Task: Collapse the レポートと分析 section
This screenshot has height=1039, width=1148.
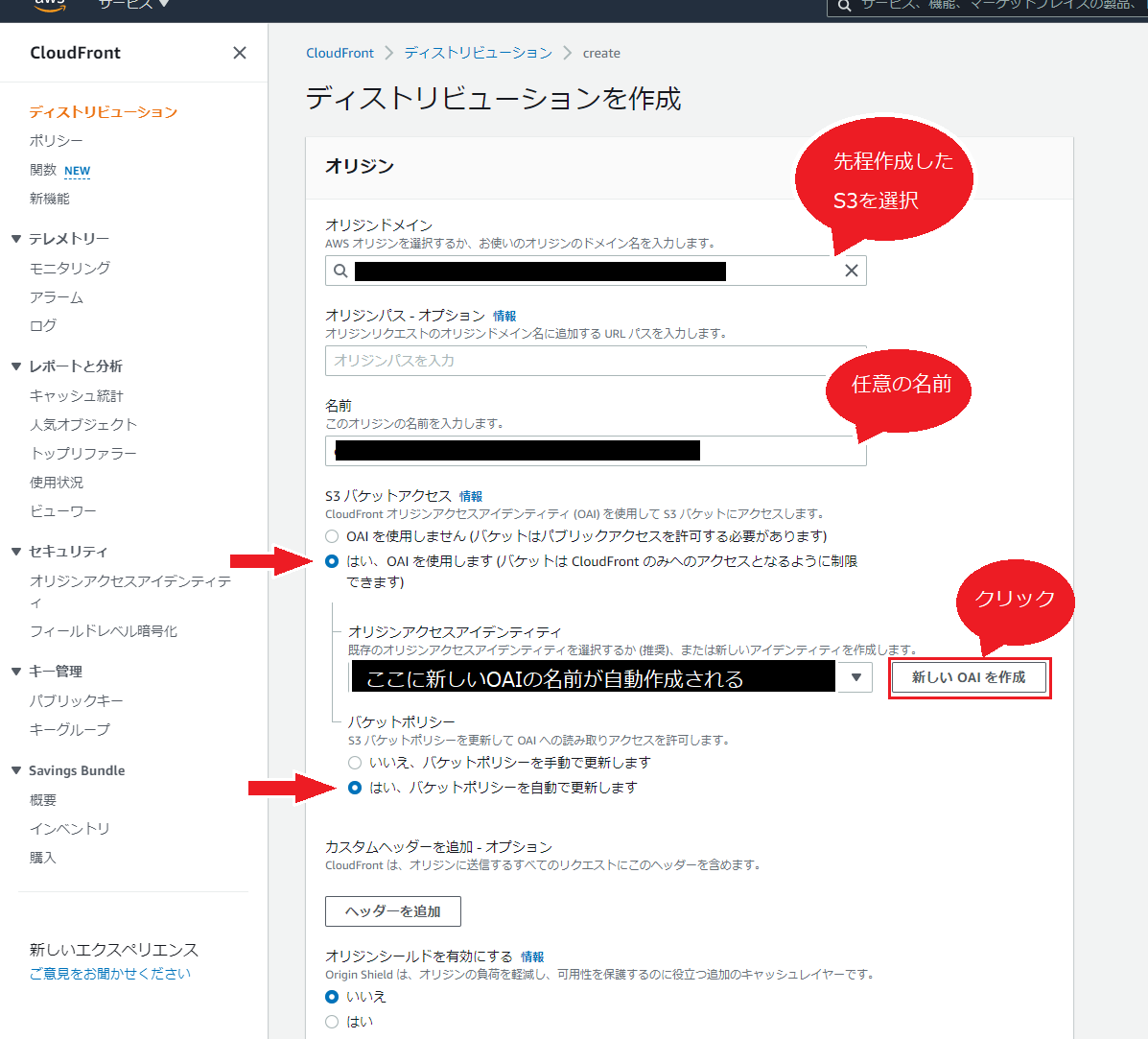Action: point(16,366)
